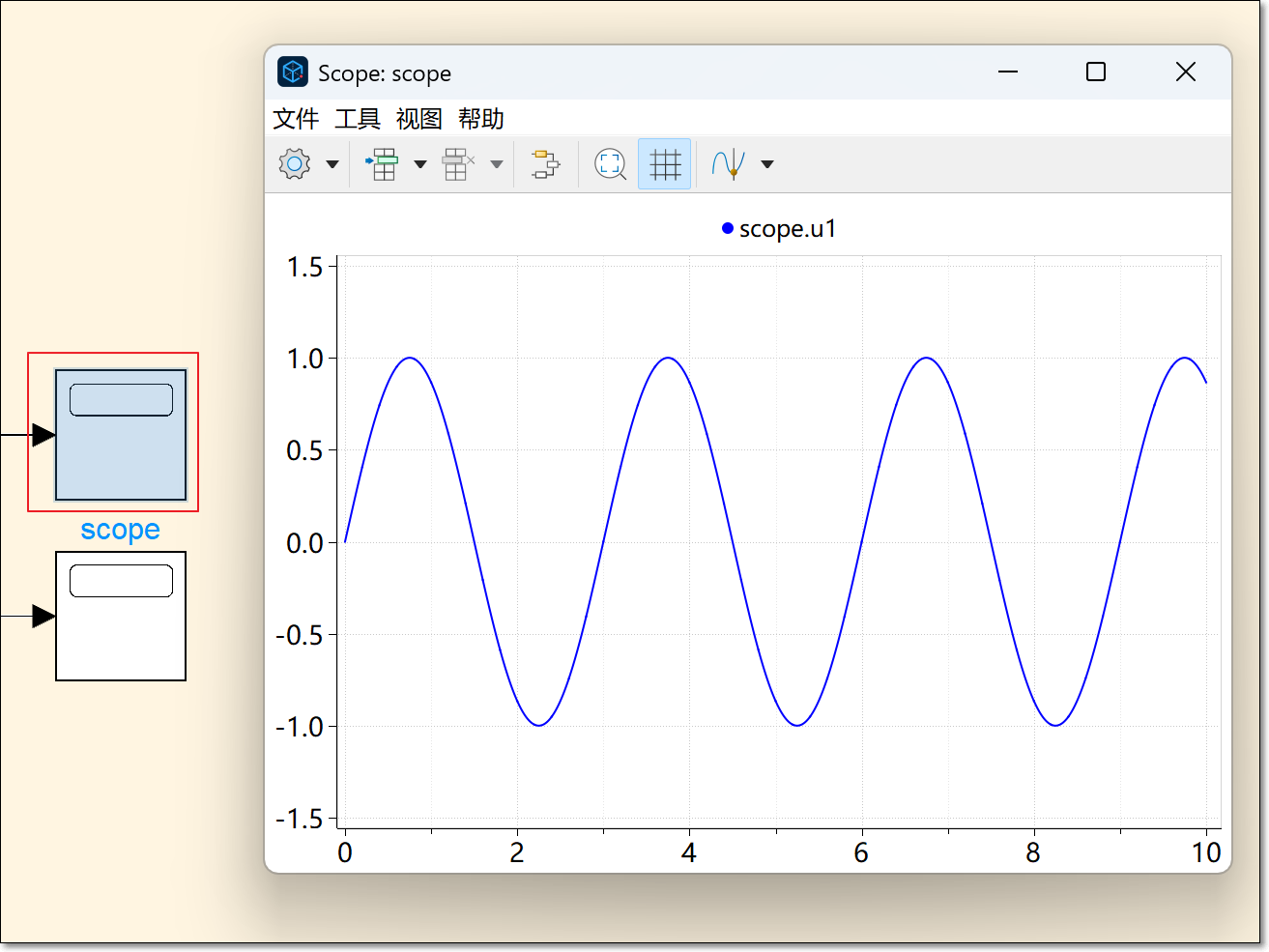The image size is (1269, 952).
Task: Click the scope.u1 legend label
Action: point(788,229)
